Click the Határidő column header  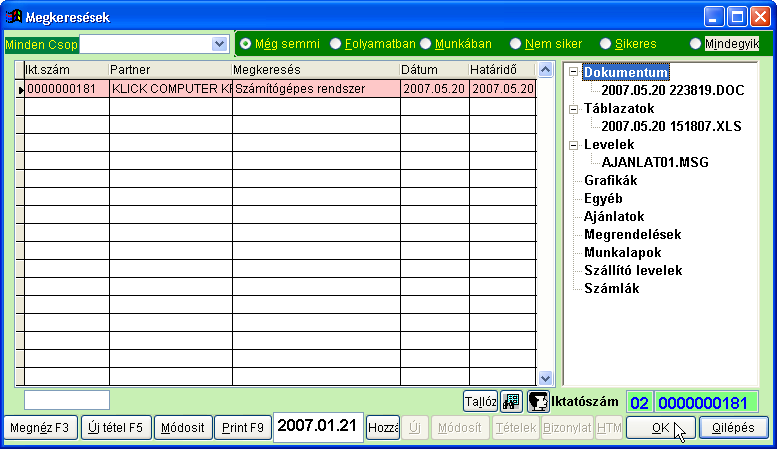pyautogui.click(x=502, y=70)
